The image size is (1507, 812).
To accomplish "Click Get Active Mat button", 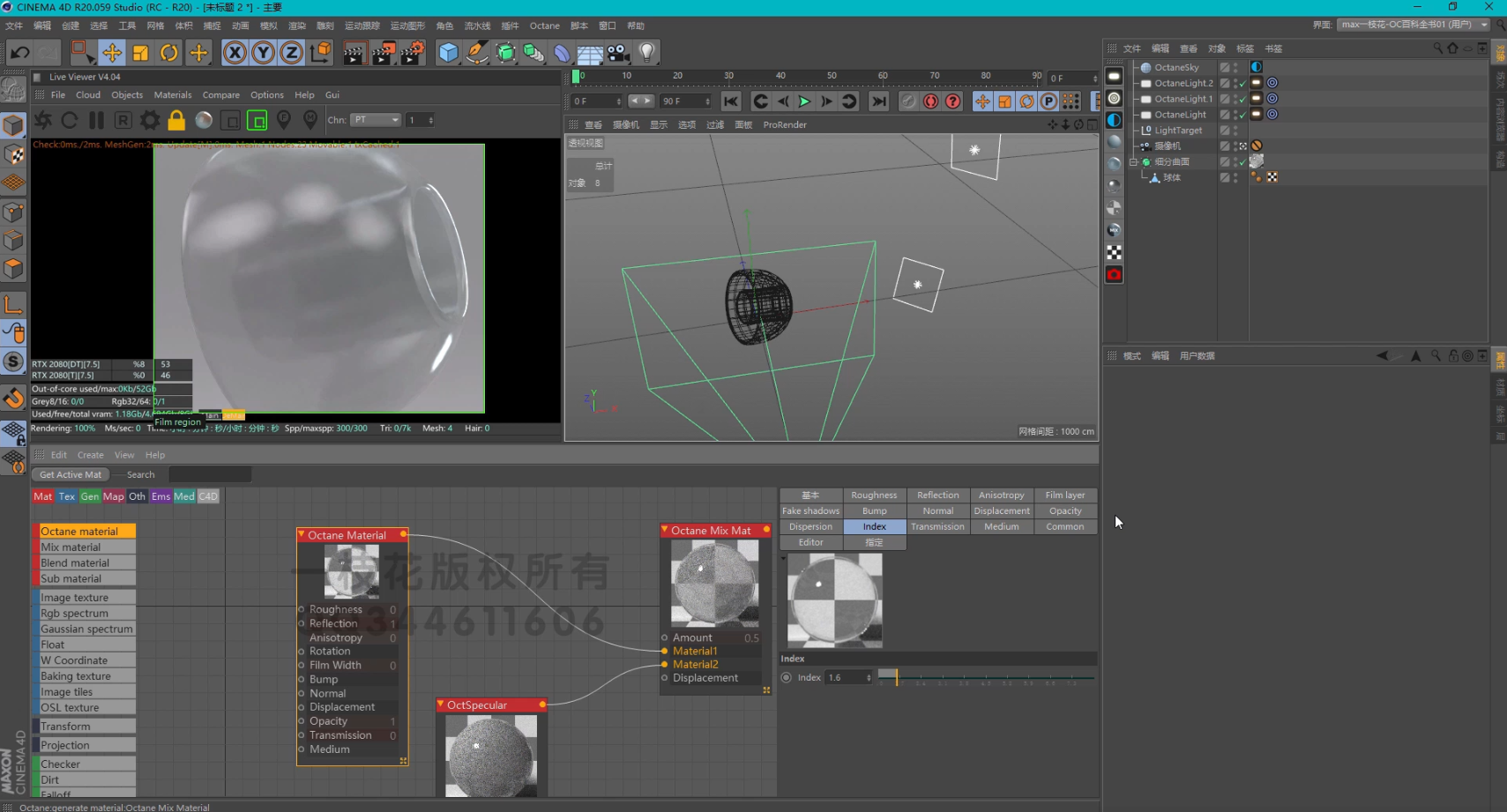I will [71, 474].
